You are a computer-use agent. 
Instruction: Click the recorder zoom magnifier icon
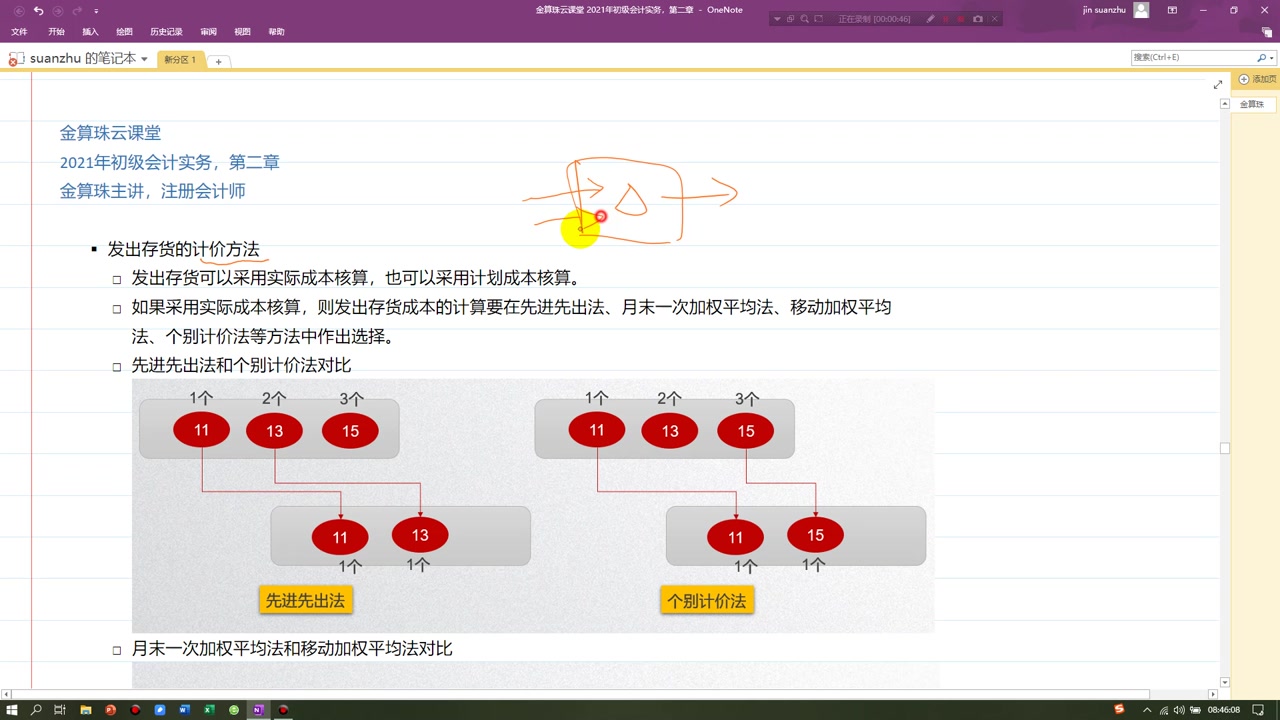(x=805, y=19)
